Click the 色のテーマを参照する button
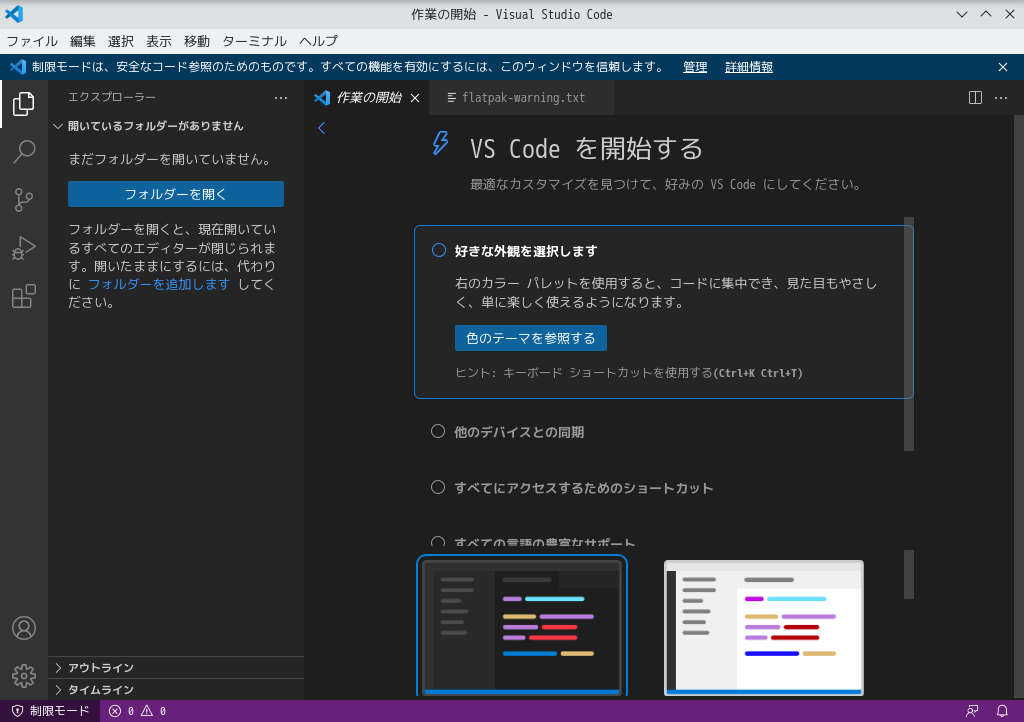Image resolution: width=1024 pixels, height=722 pixels. 531,338
